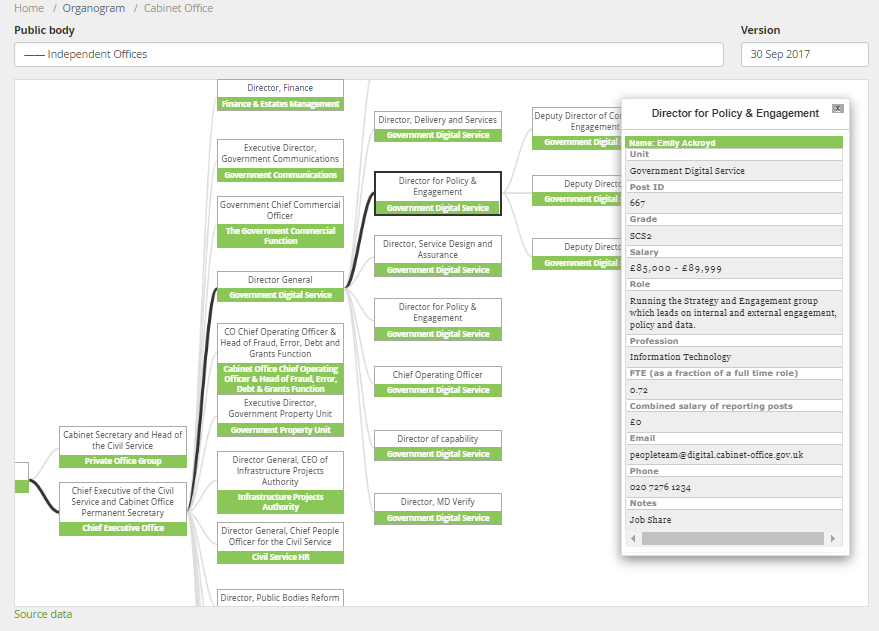This screenshot has height=631, width=879.
Task: Click the role description text
Action: pos(733,313)
